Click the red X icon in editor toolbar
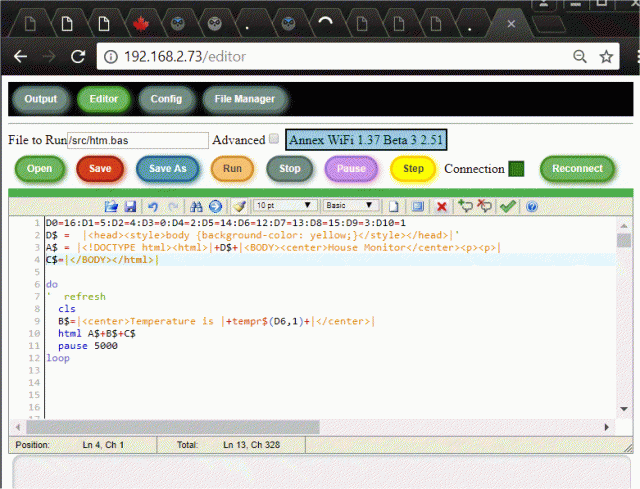The width and height of the screenshot is (640, 489). pyautogui.click(x=441, y=206)
